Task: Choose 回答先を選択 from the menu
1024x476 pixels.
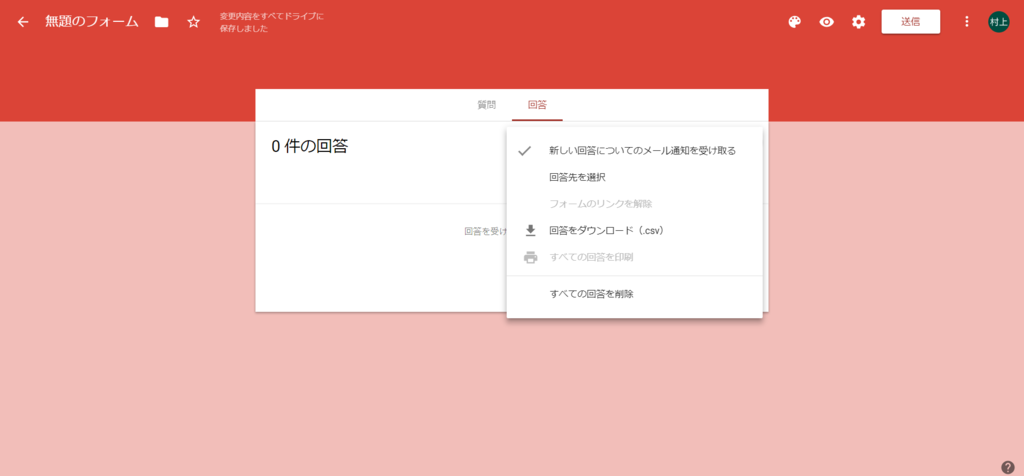Action: [x=634, y=177]
